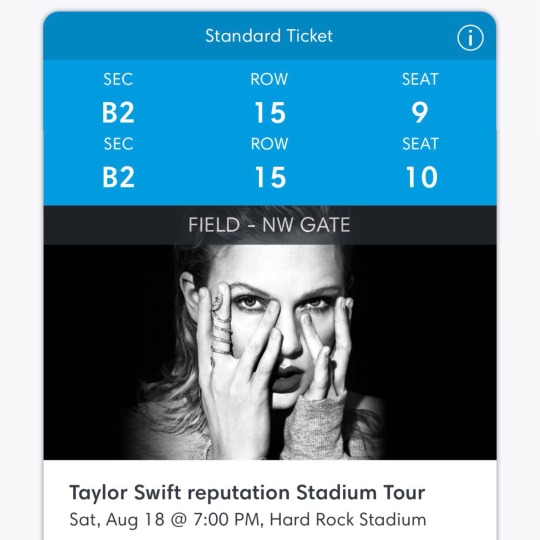Tap the first SEC label
This screenshot has height=540, width=540.
pyautogui.click(x=118, y=79)
